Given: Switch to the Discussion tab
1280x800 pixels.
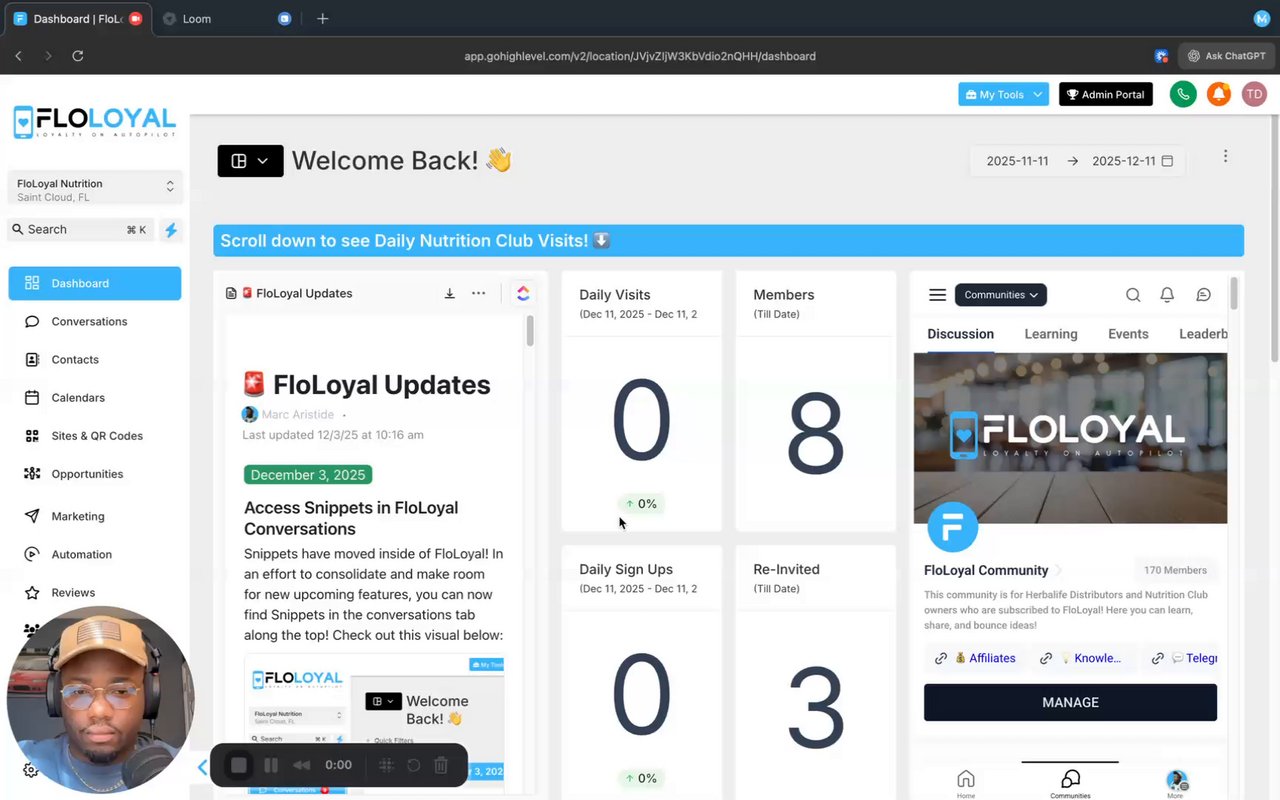Looking at the screenshot, I should click(x=960, y=334).
